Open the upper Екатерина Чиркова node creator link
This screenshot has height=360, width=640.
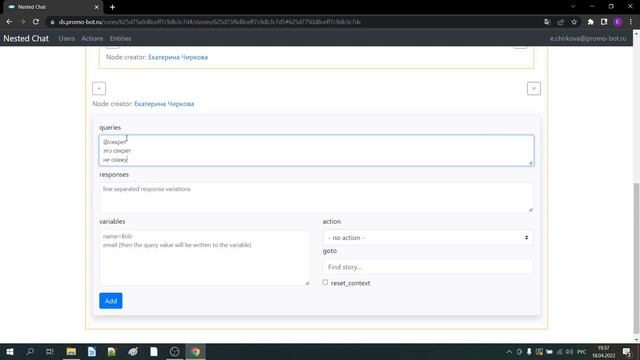(178, 57)
